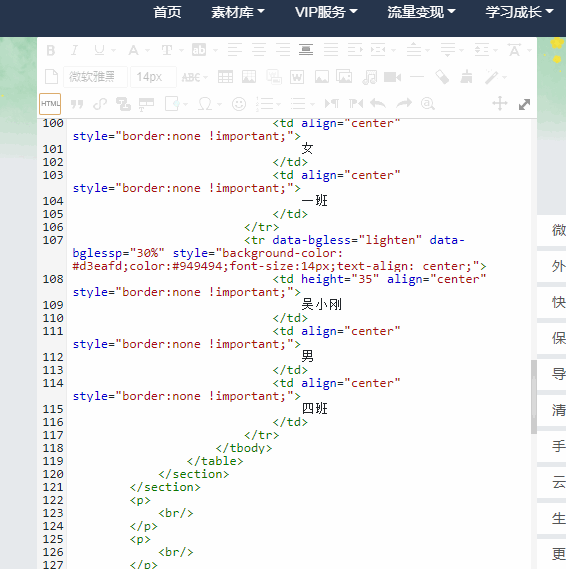Click the emoticon smiley icon

[239, 104]
